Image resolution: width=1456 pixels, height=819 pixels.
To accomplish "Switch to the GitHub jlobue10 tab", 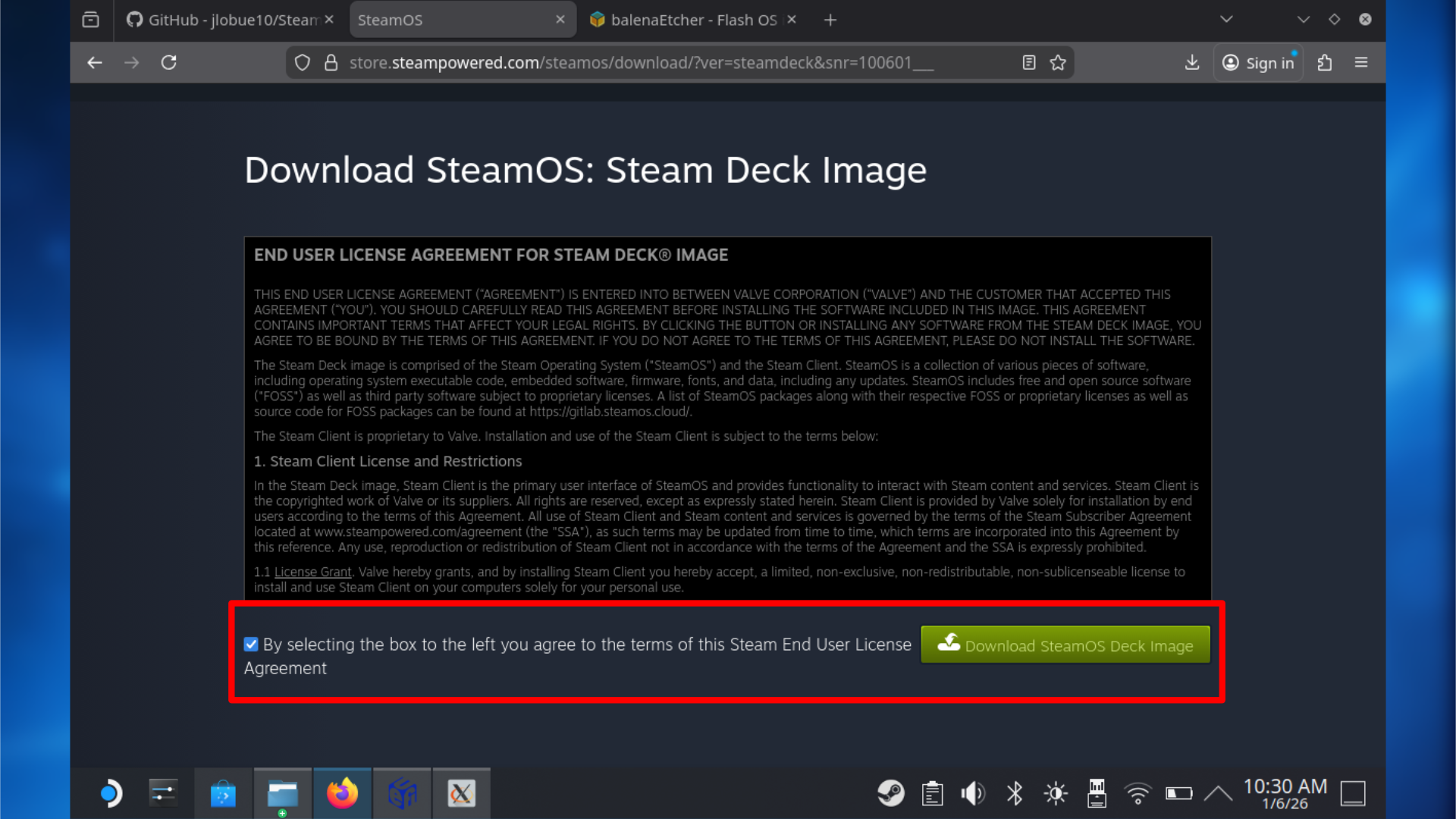I will (x=224, y=20).
